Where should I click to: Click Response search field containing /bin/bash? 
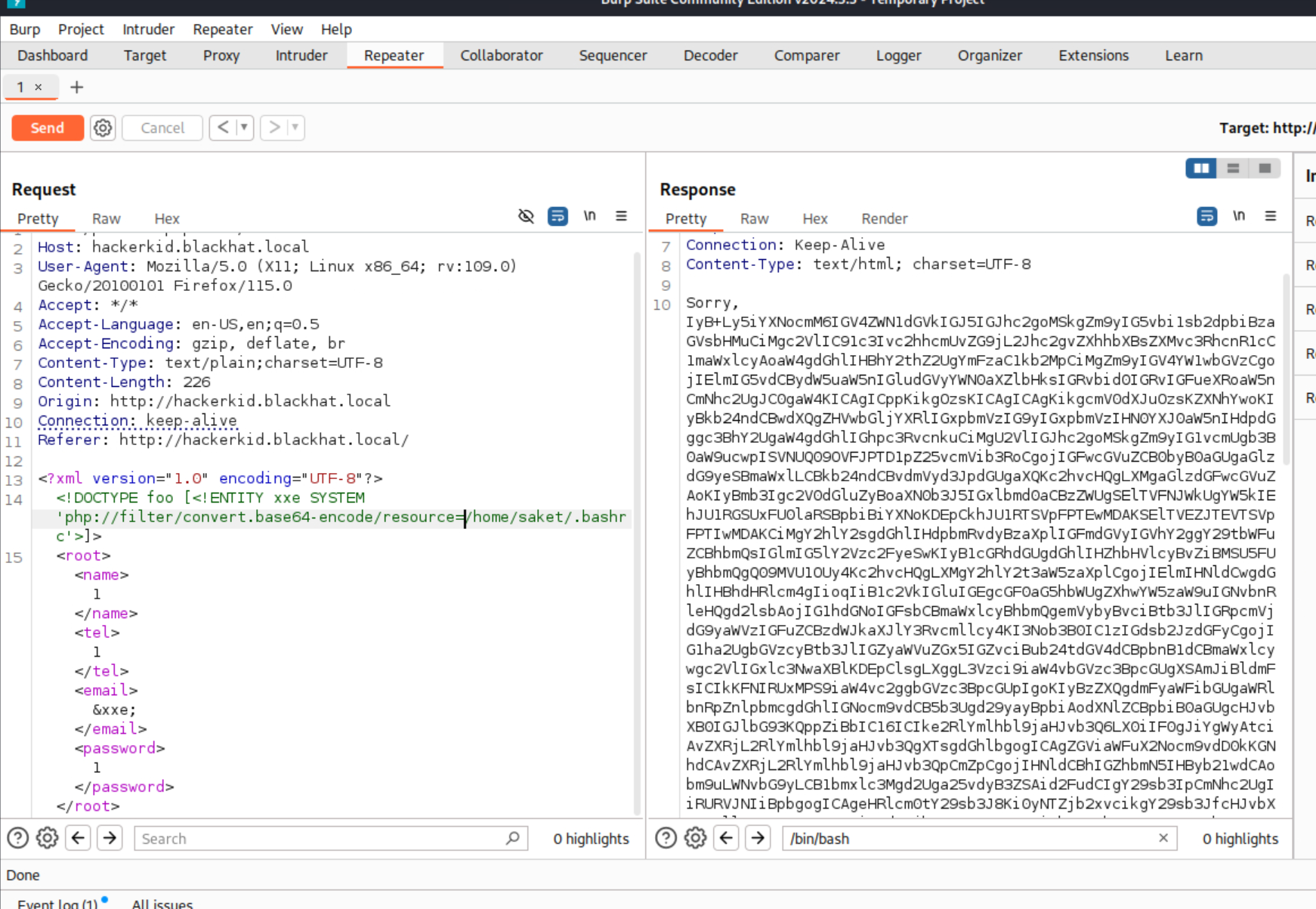979,838
